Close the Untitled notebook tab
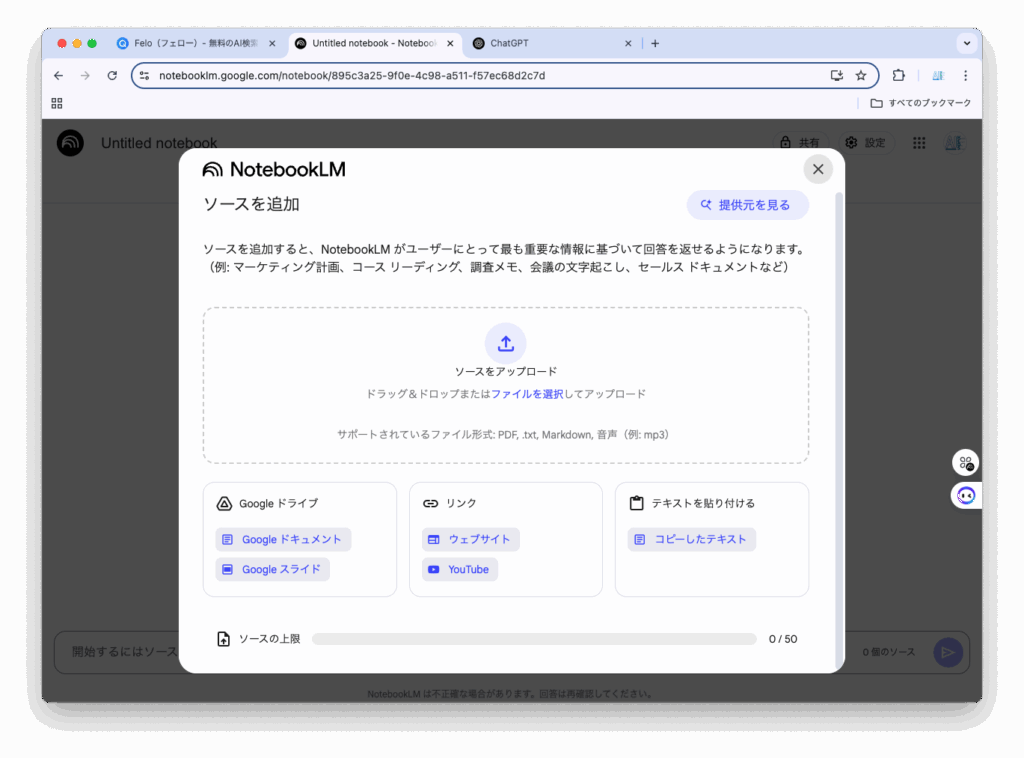1024x758 pixels. (x=450, y=43)
